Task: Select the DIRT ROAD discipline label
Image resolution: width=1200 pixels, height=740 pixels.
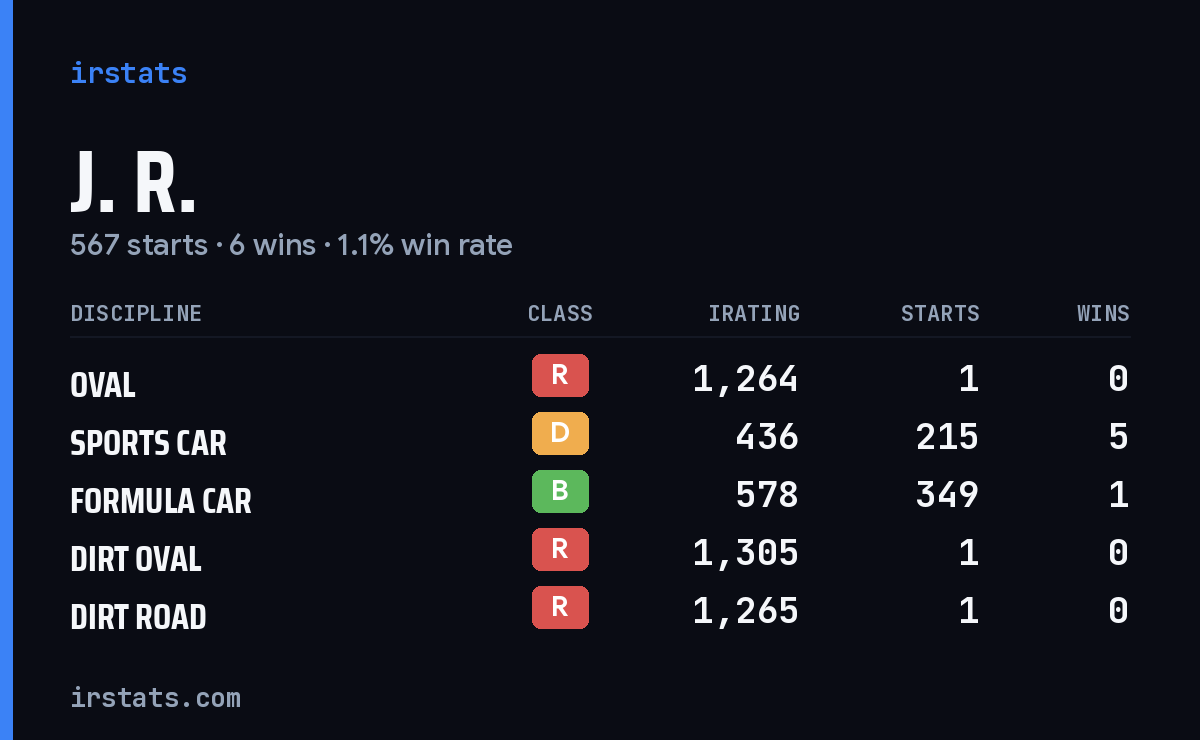Action: point(138,617)
